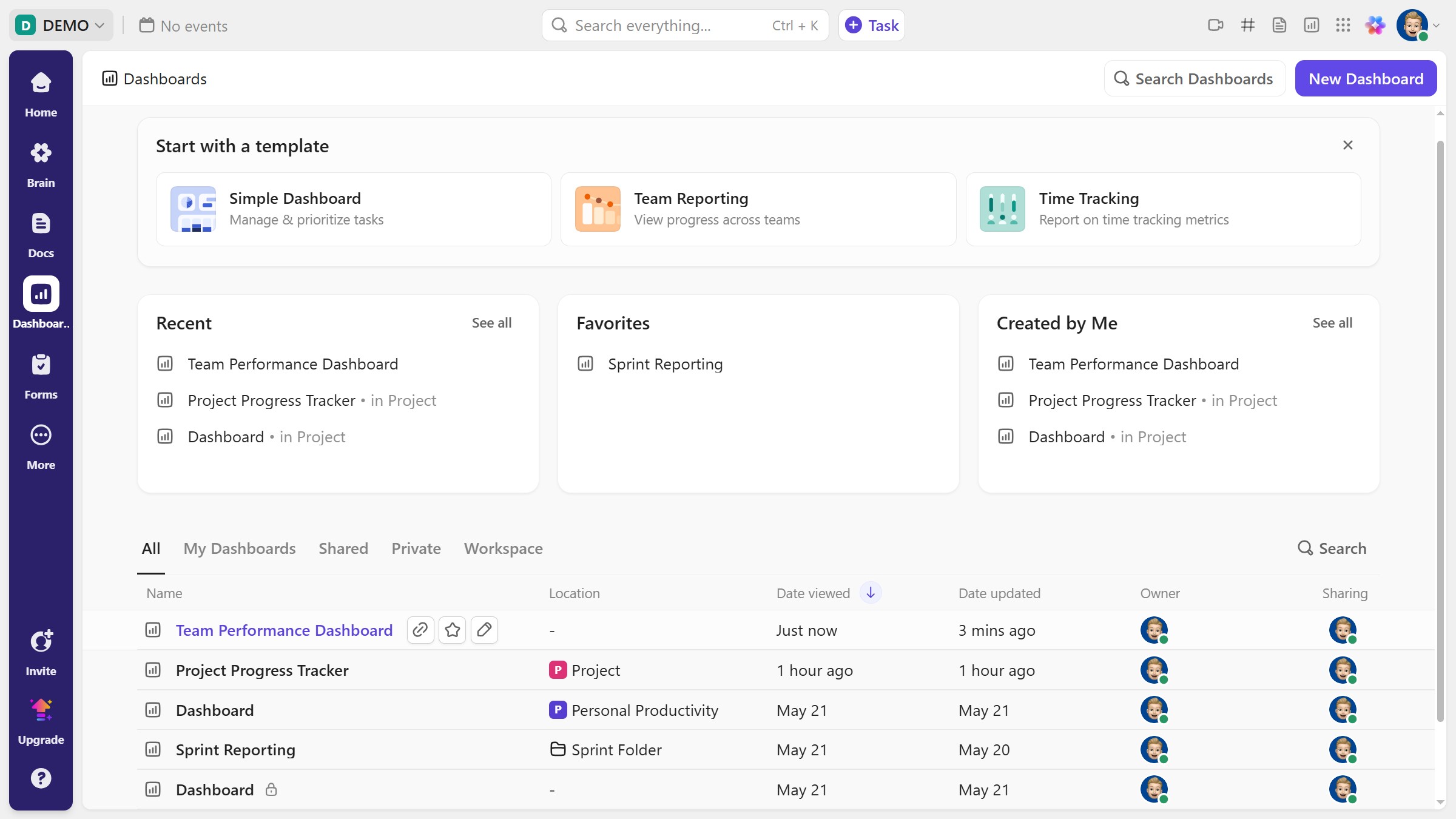Switch to the My Dashboards tab
The height and width of the screenshot is (819, 1456).
click(239, 548)
